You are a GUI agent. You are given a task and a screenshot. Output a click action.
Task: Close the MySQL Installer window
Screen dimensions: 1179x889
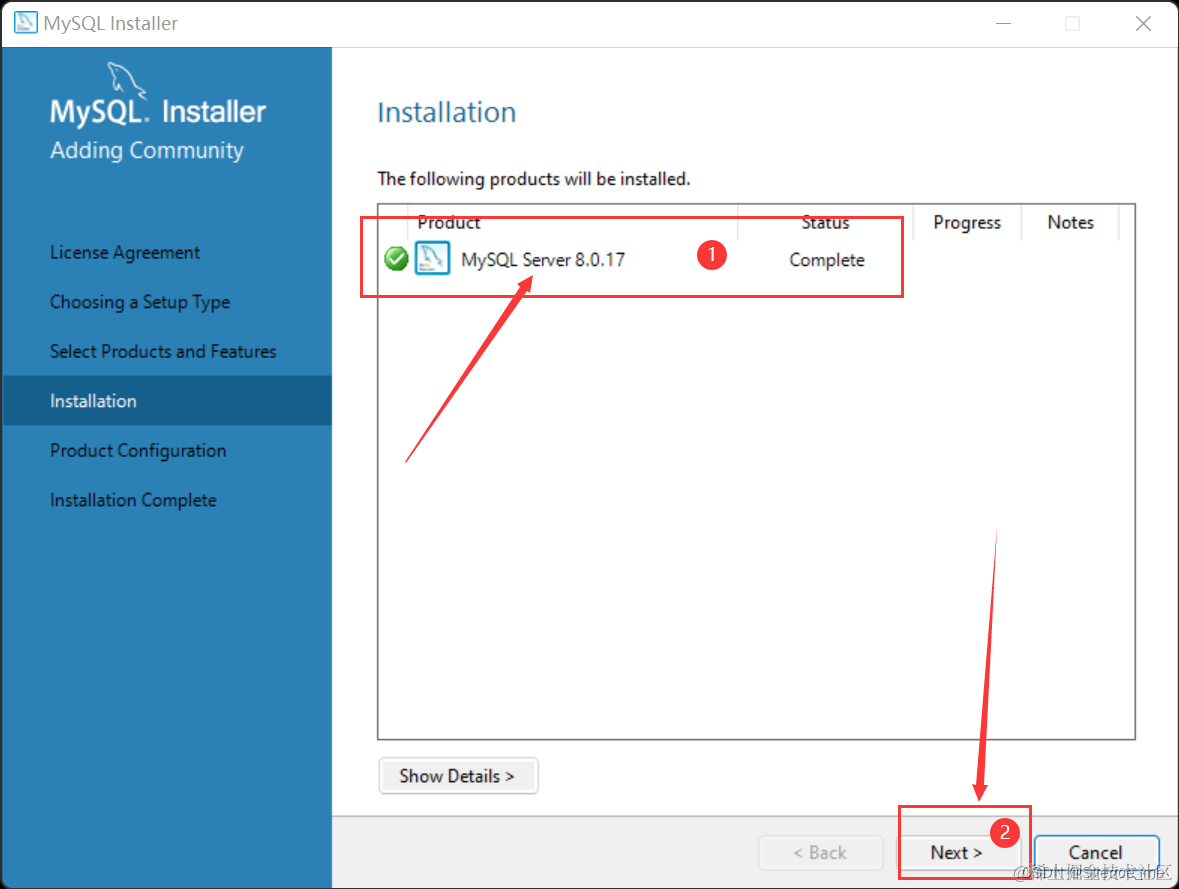tap(1143, 23)
